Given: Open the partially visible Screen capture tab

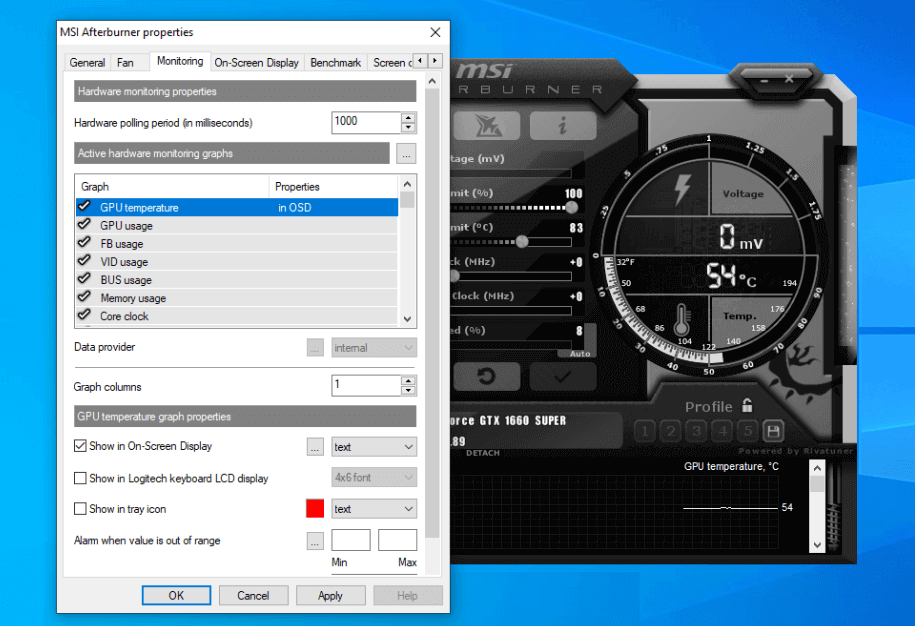Looking at the screenshot, I should pyautogui.click(x=392, y=62).
